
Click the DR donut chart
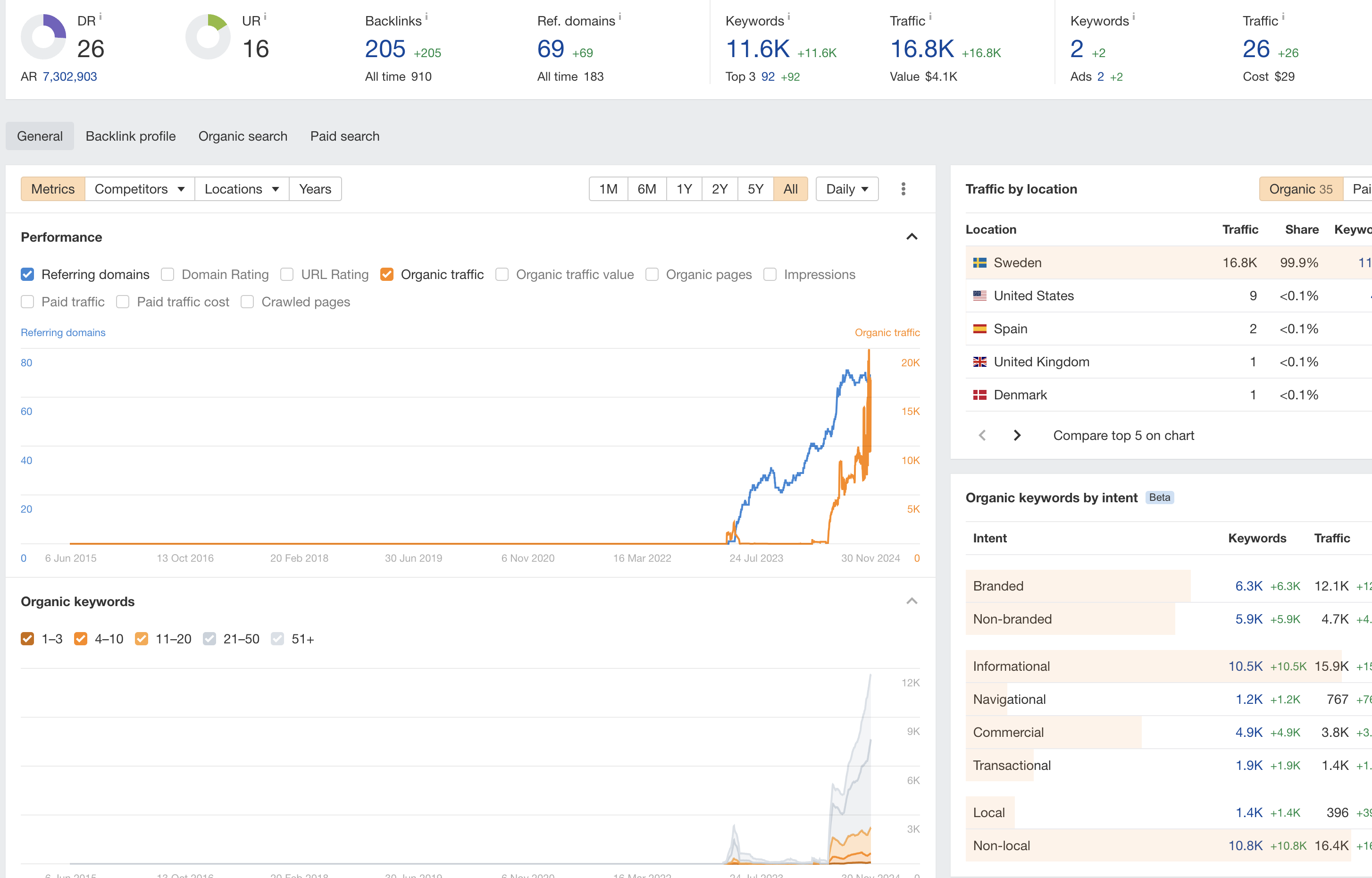[x=43, y=37]
